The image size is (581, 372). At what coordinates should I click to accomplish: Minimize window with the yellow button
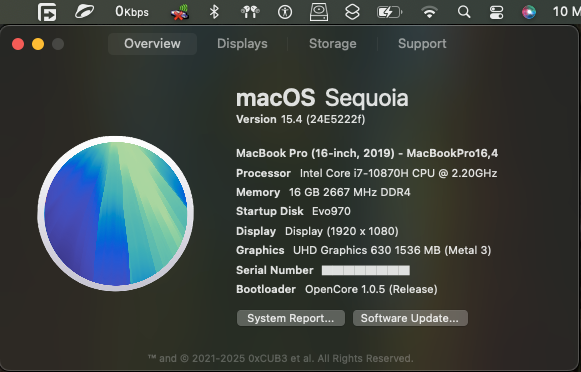pyautogui.click(x=38, y=44)
